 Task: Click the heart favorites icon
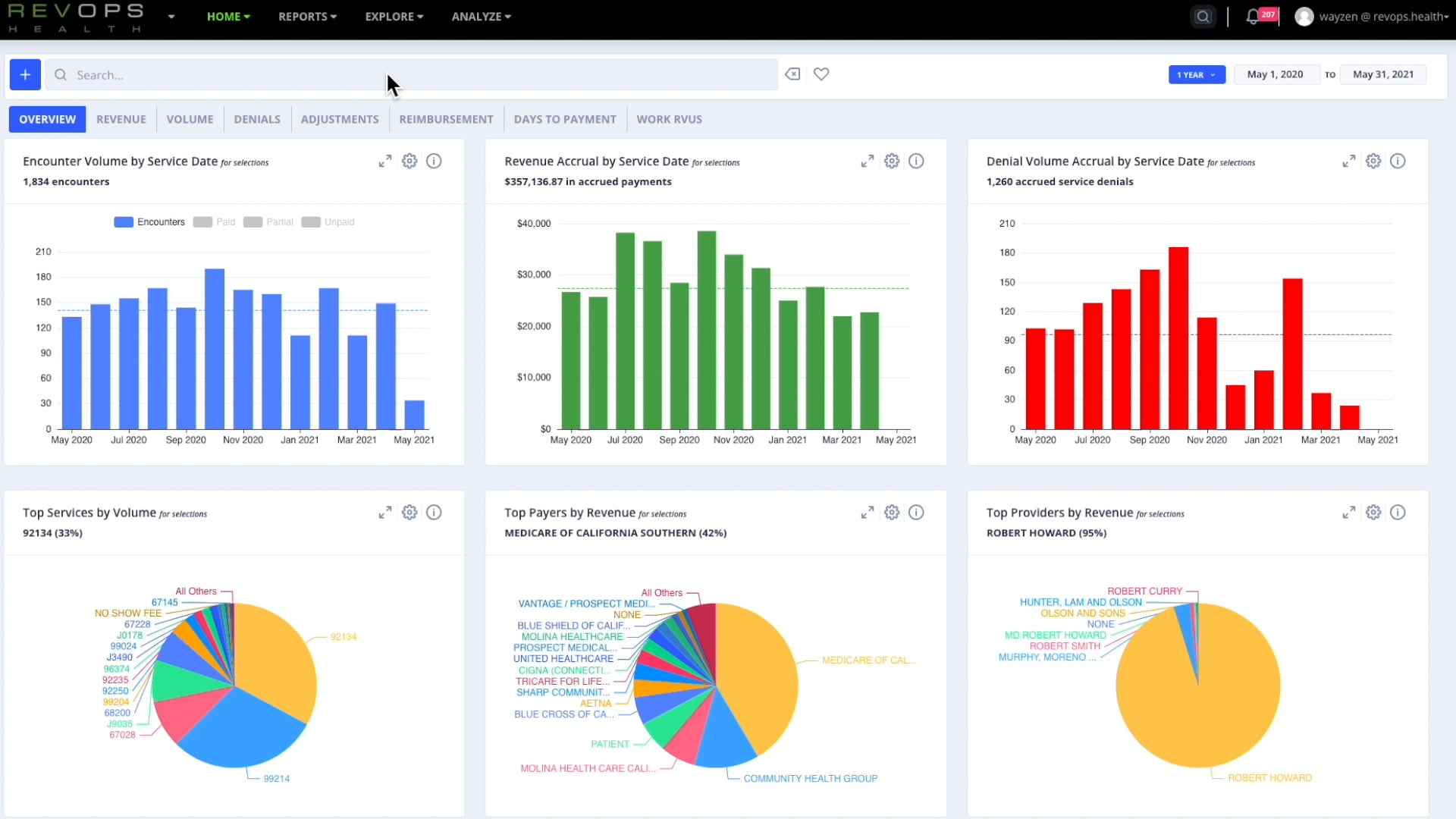(x=821, y=74)
